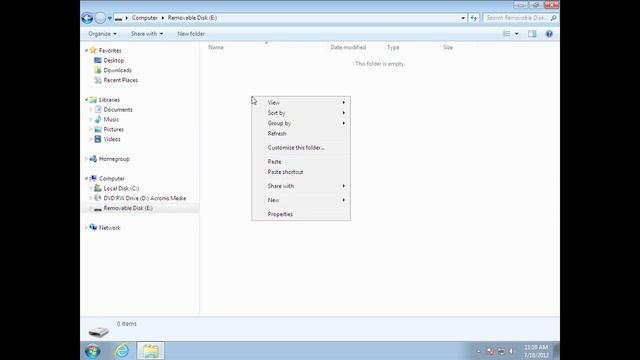Viewport: 640px width, 360px height.
Task: Choose Properties from the context menu
Action: click(x=301, y=214)
